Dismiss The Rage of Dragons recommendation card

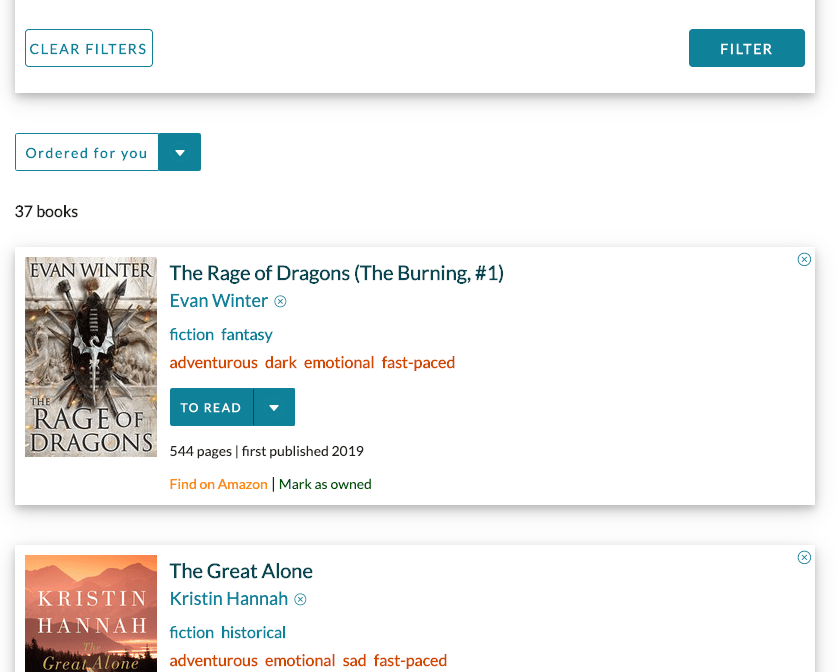point(804,259)
